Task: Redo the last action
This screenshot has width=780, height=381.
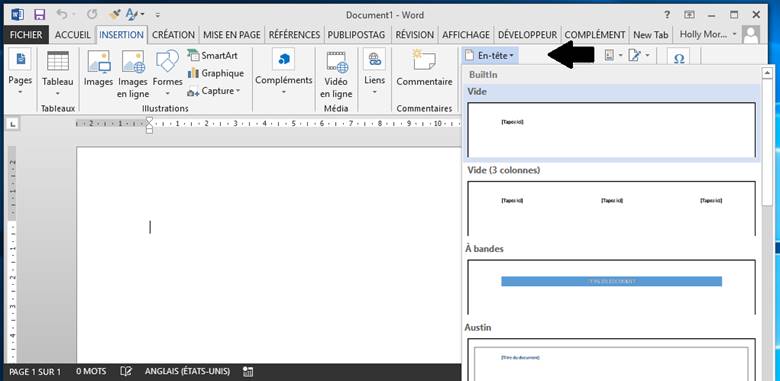Action: 92,14
